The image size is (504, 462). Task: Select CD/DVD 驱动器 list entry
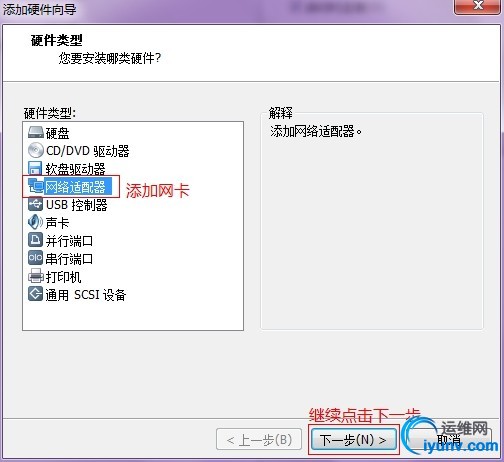tap(87, 151)
